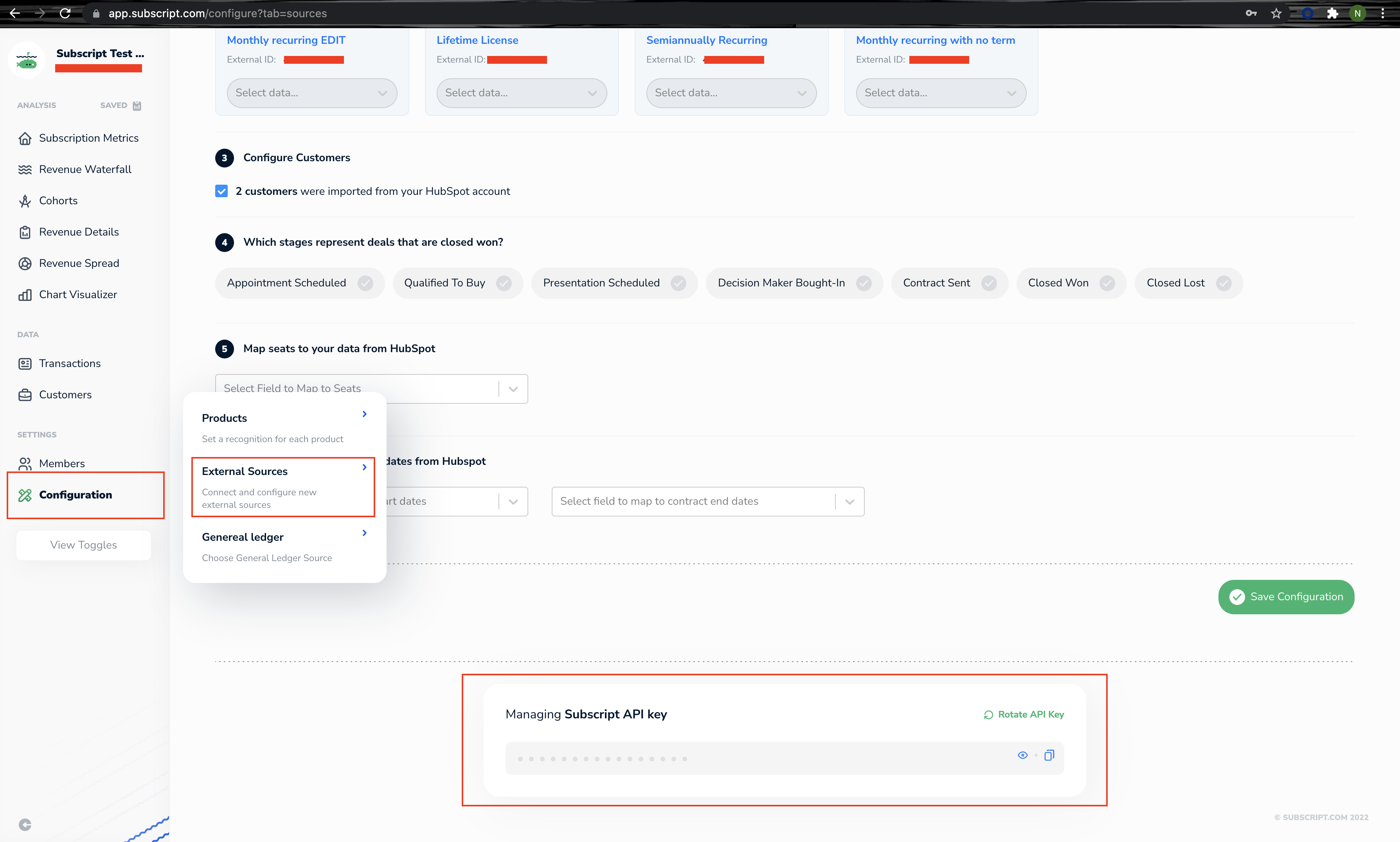Image resolution: width=1400 pixels, height=842 pixels.
Task: Expand the Products submenu chevron
Action: (x=364, y=414)
